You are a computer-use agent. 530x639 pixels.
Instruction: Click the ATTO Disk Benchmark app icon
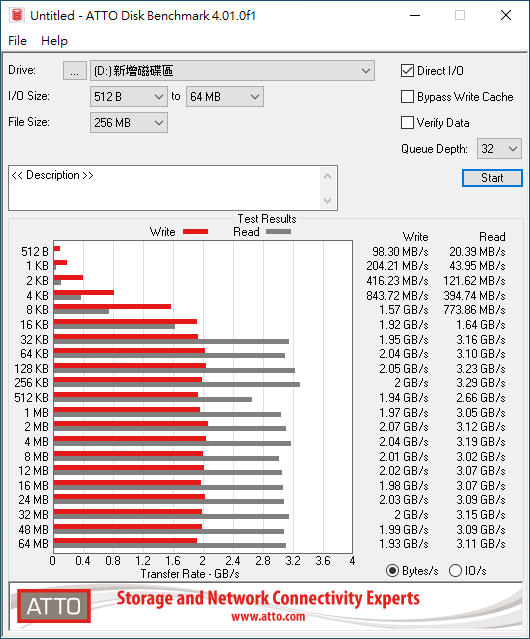[x=17, y=15]
